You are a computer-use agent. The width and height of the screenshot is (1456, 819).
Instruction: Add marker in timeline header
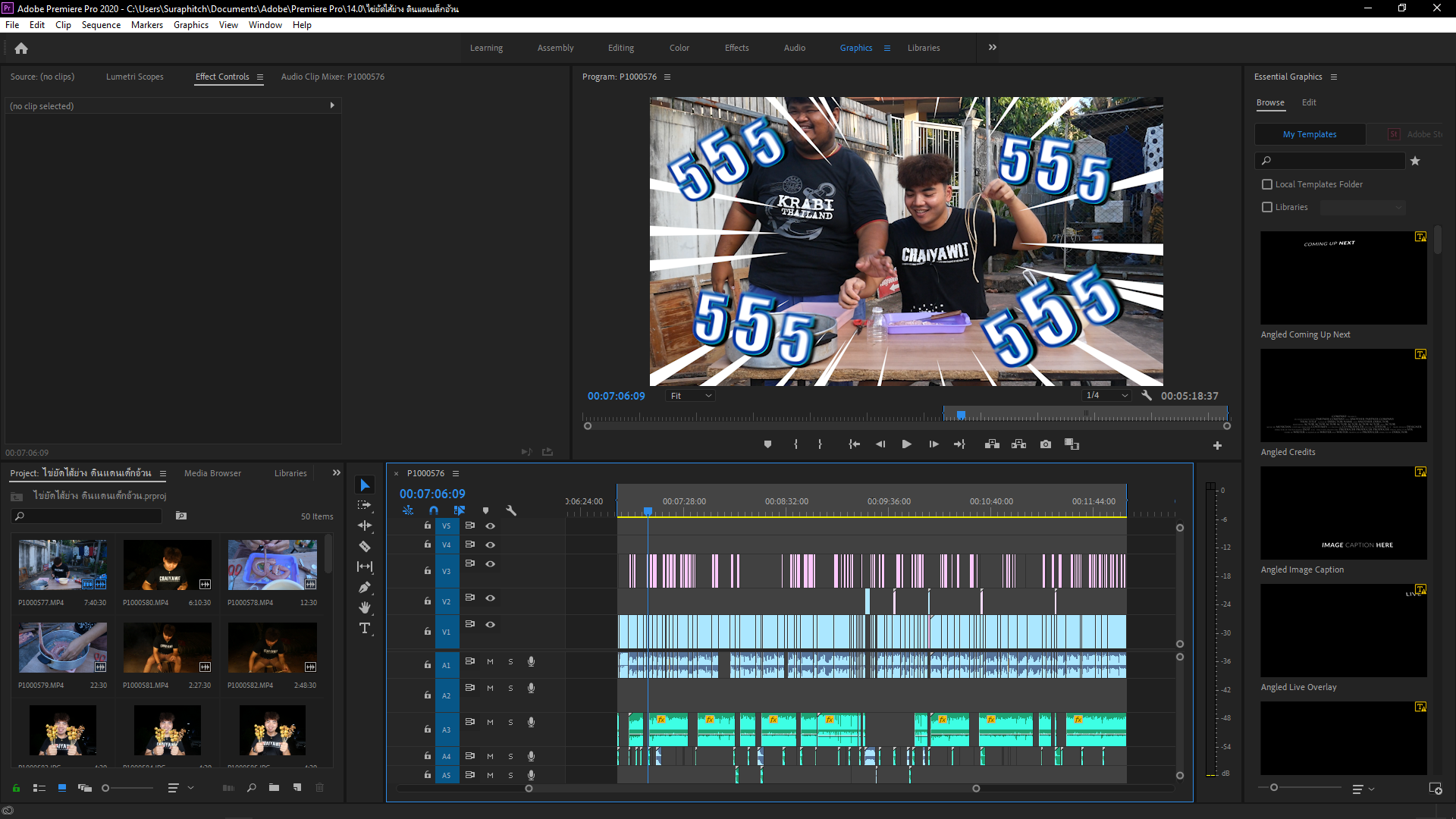485,511
